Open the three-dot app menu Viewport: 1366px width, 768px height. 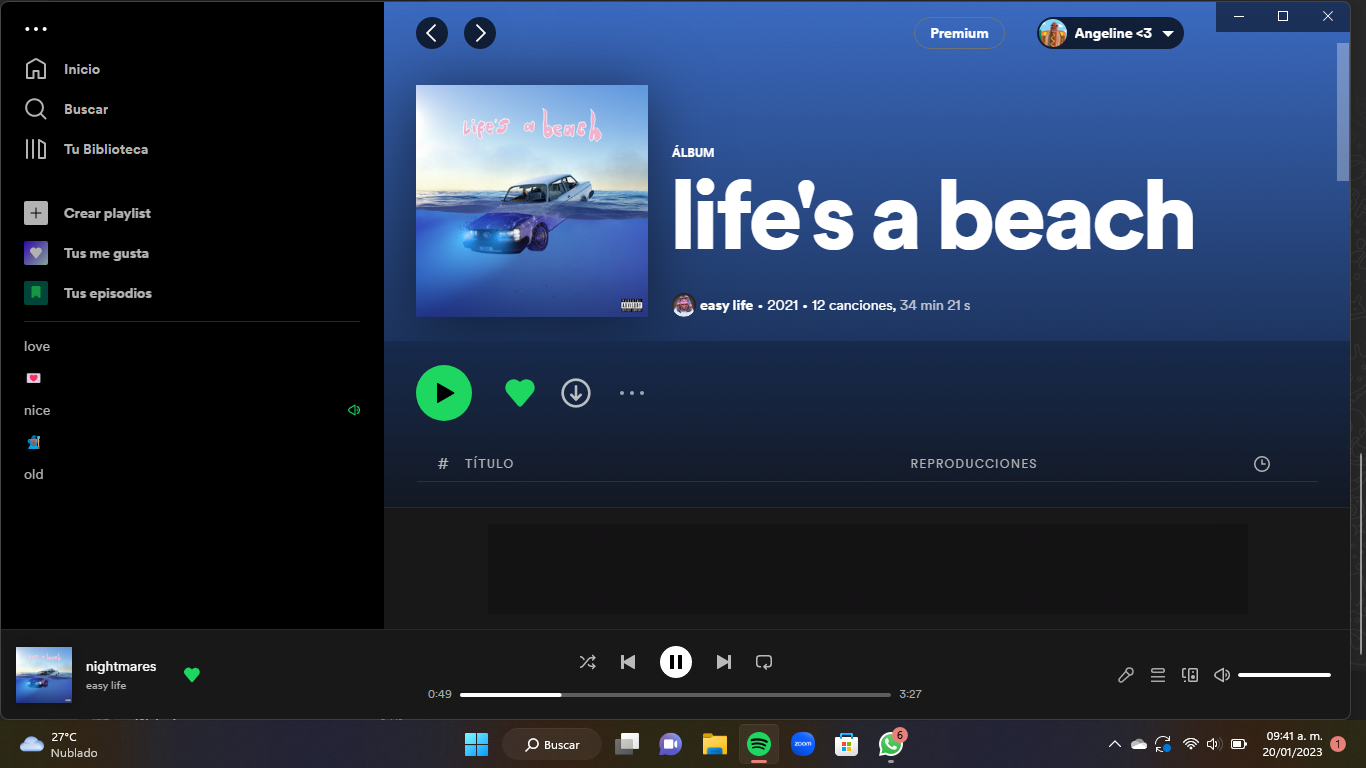pos(36,29)
